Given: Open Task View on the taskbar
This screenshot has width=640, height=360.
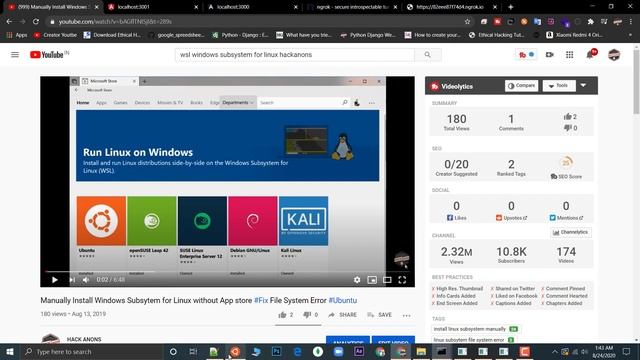Looking at the screenshot, I should pyautogui.click(x=193, y=351).
